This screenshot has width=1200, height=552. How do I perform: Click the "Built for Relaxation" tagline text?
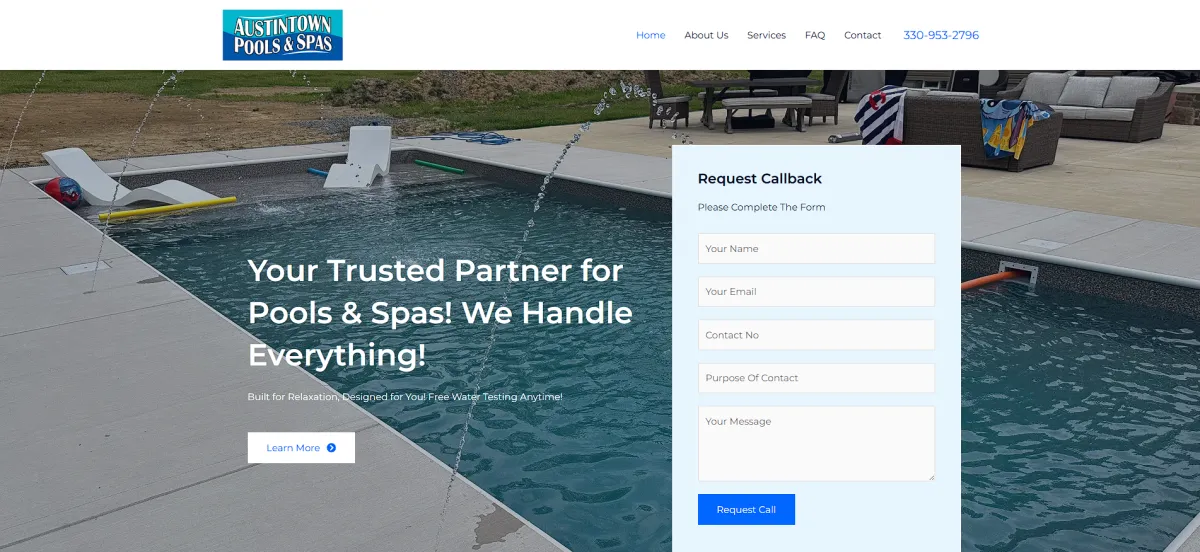(x=405, y=397)
